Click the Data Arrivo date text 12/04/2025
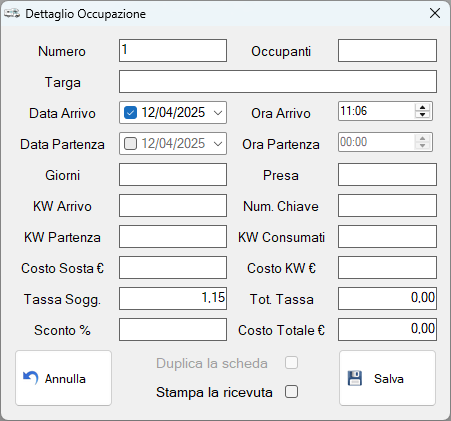 [x=173, y=113]
